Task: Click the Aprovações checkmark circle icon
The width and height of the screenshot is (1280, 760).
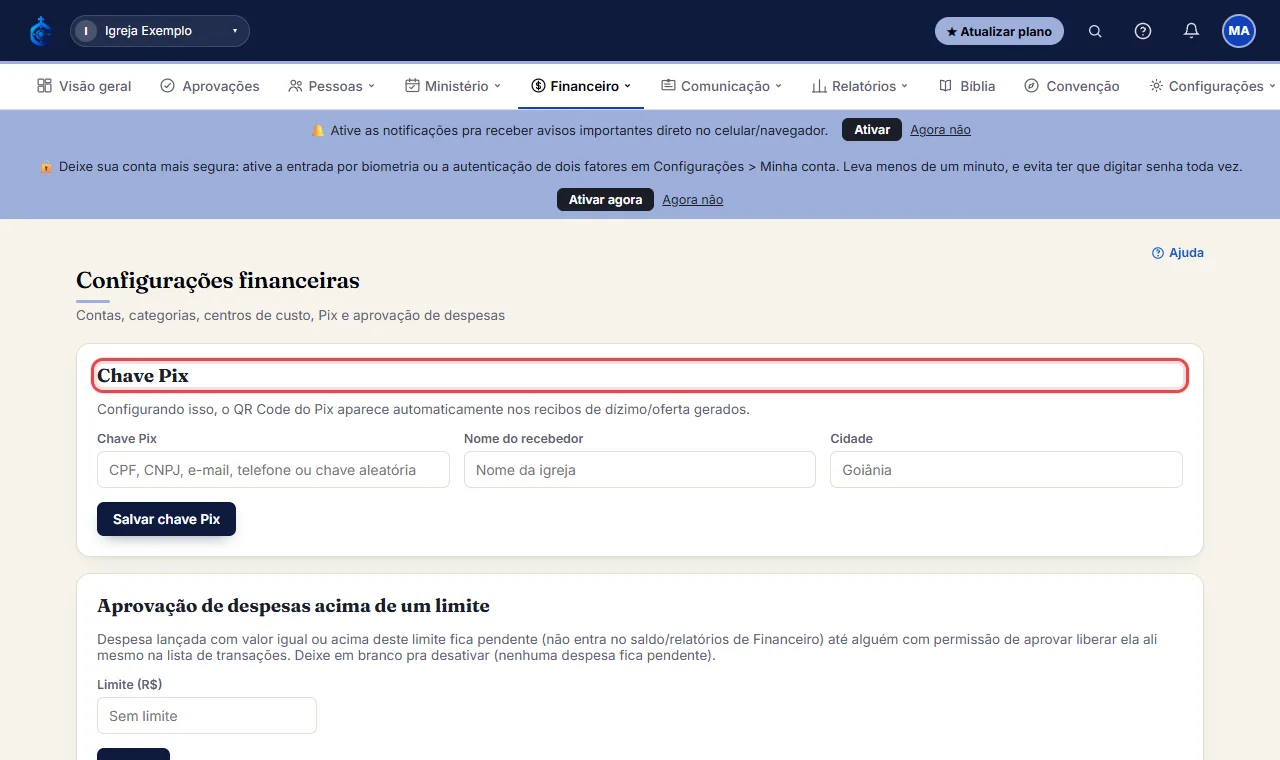Action: (x=167, y=86)
